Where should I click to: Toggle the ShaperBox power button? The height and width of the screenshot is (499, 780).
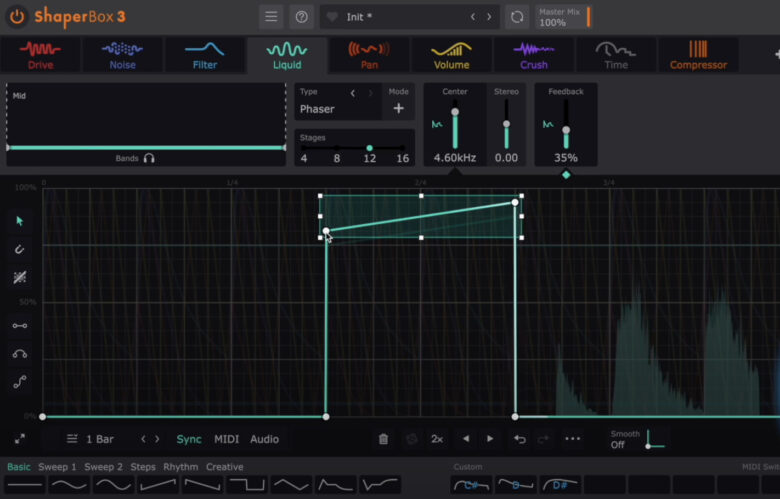pos(17,17)
